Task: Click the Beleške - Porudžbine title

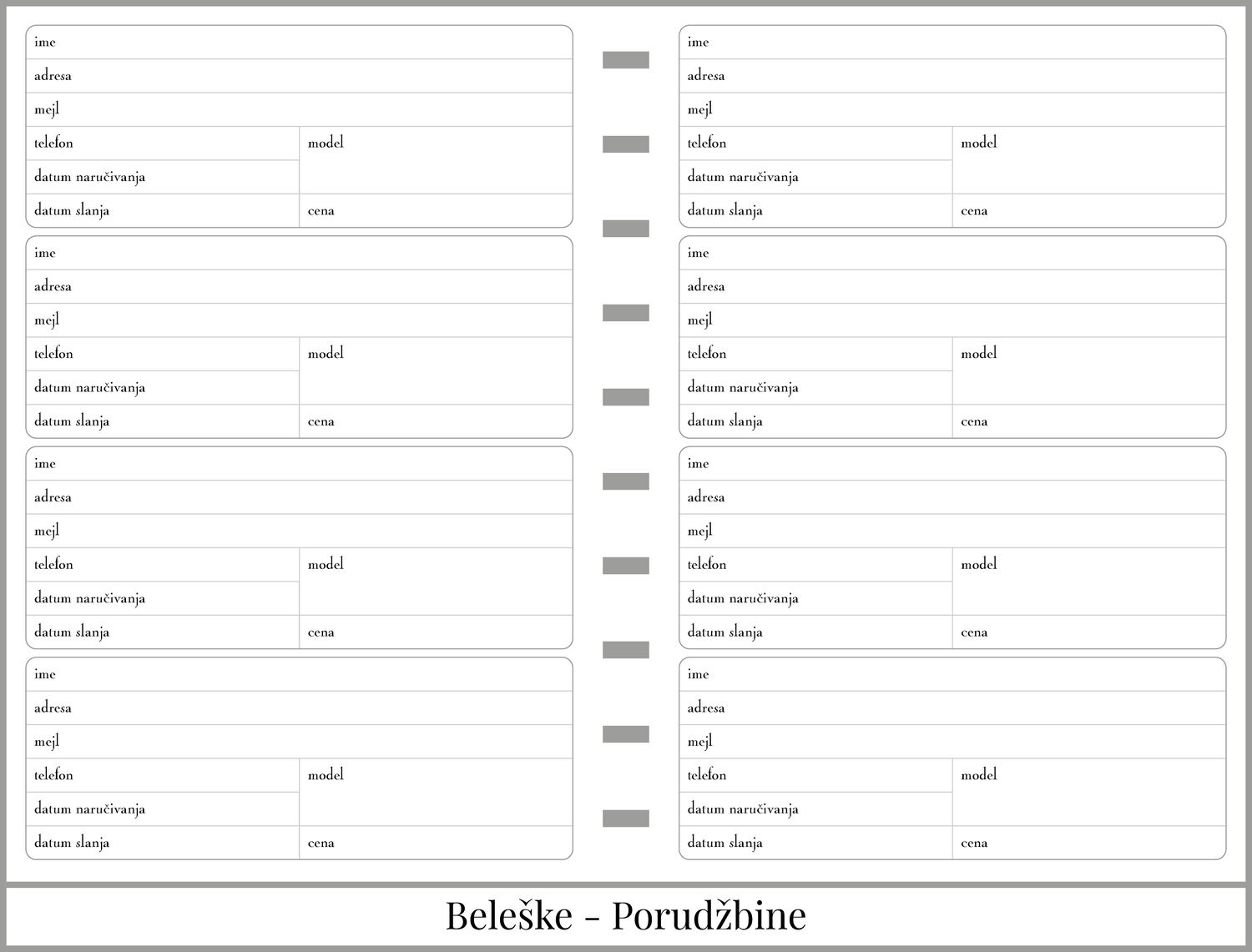Action: (x=626, y=915)
